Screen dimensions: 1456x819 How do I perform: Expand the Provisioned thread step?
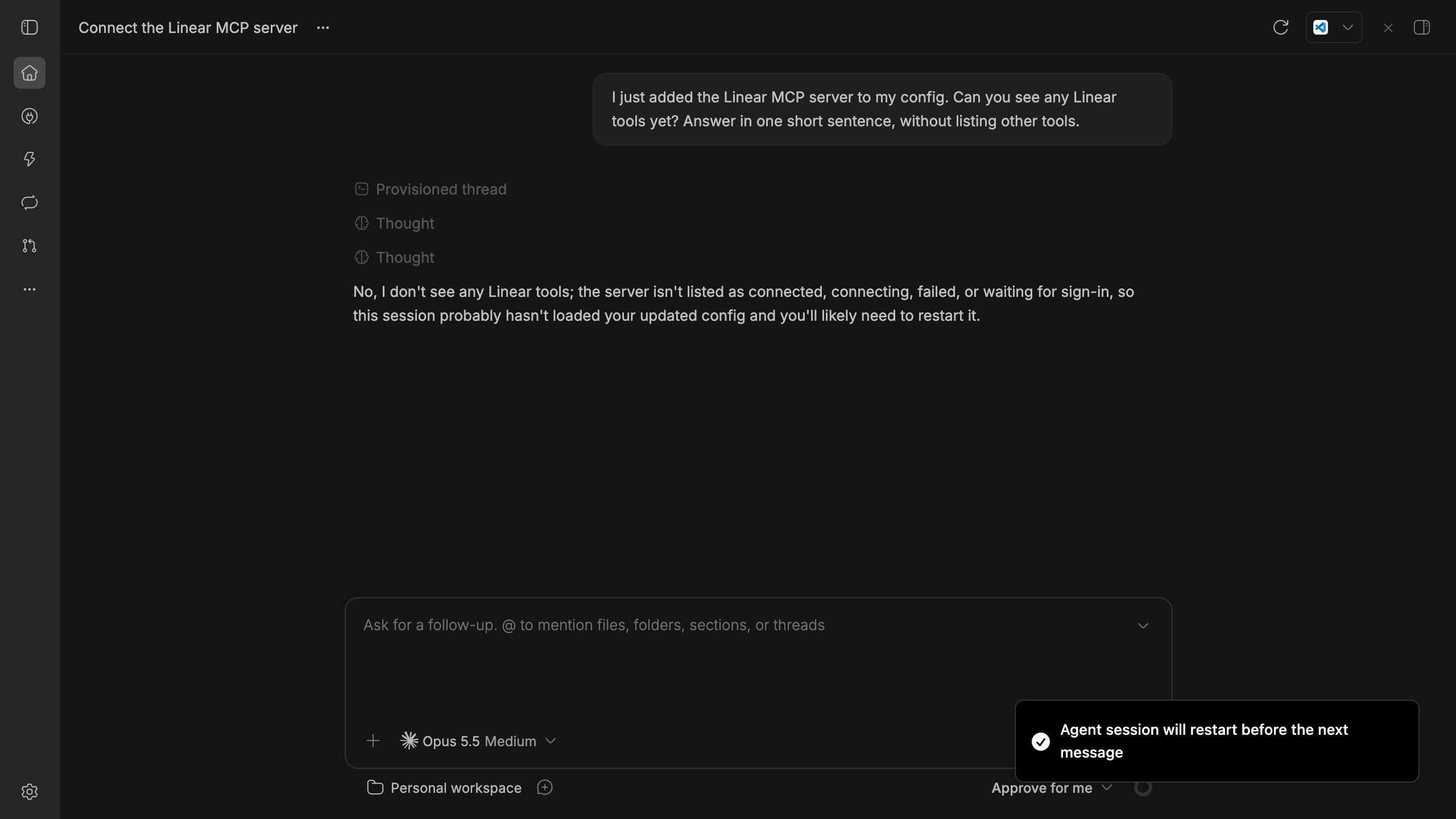430,189
